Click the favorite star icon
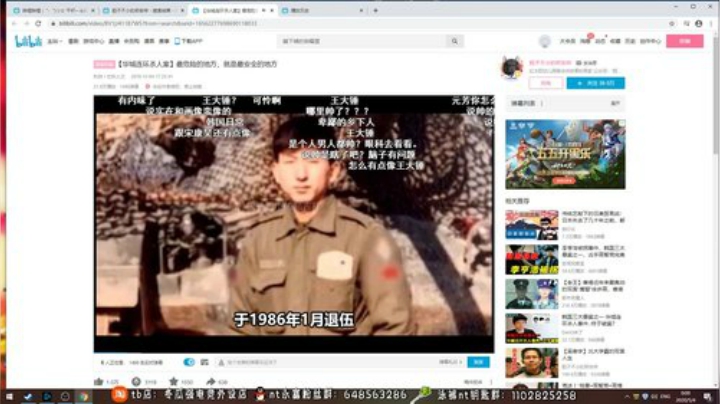Viewport: 720px width, 404px height. click(x=173, y=382)
